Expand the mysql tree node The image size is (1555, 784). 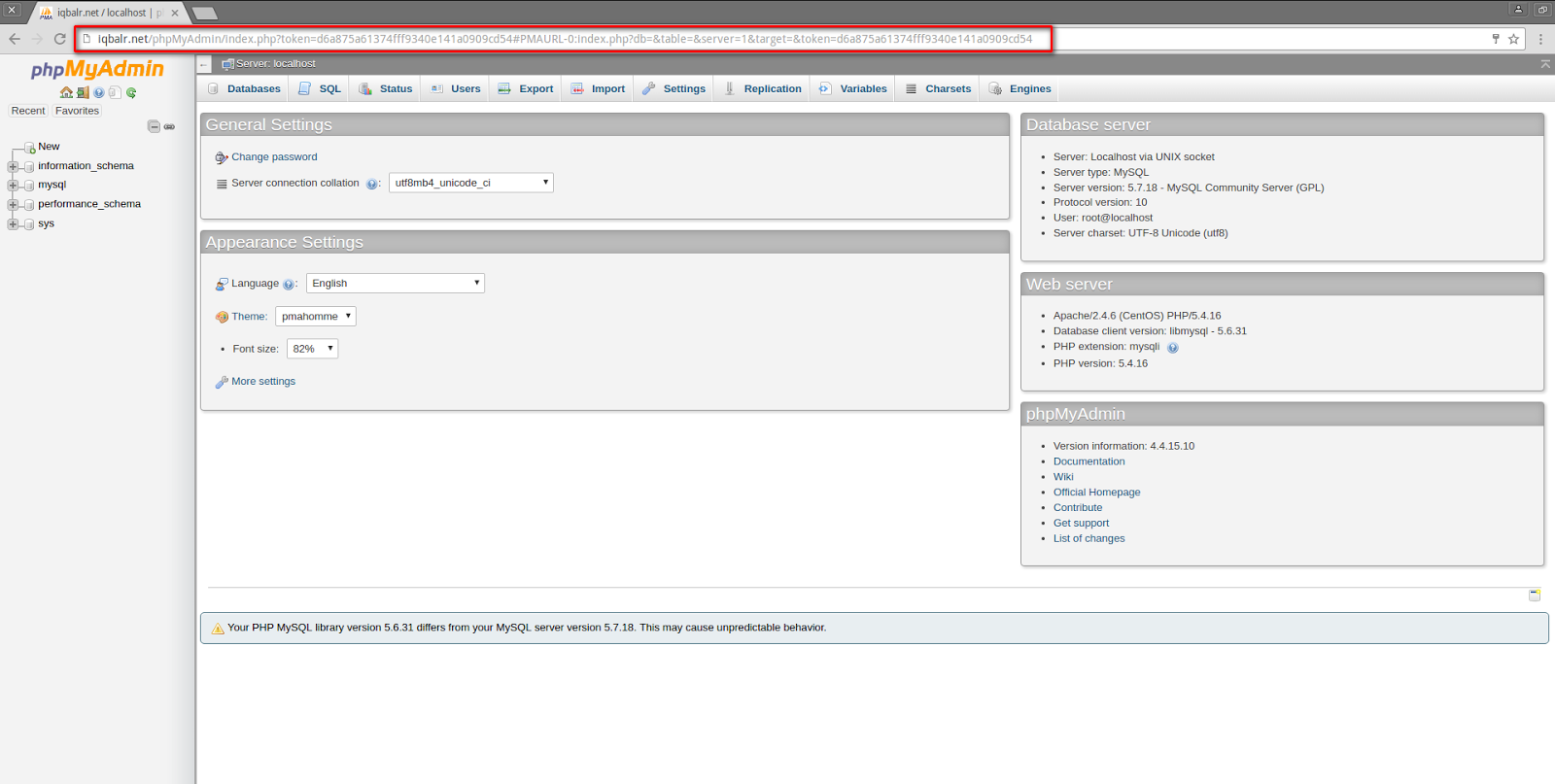(x=13, y=186)
